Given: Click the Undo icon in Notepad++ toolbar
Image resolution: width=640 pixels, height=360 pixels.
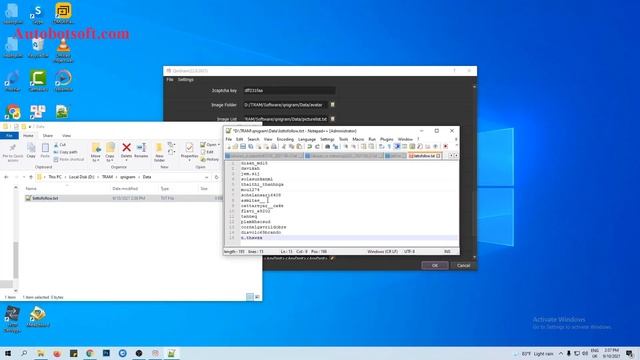Looking at the screenshot, I should (x=310, y=147).
